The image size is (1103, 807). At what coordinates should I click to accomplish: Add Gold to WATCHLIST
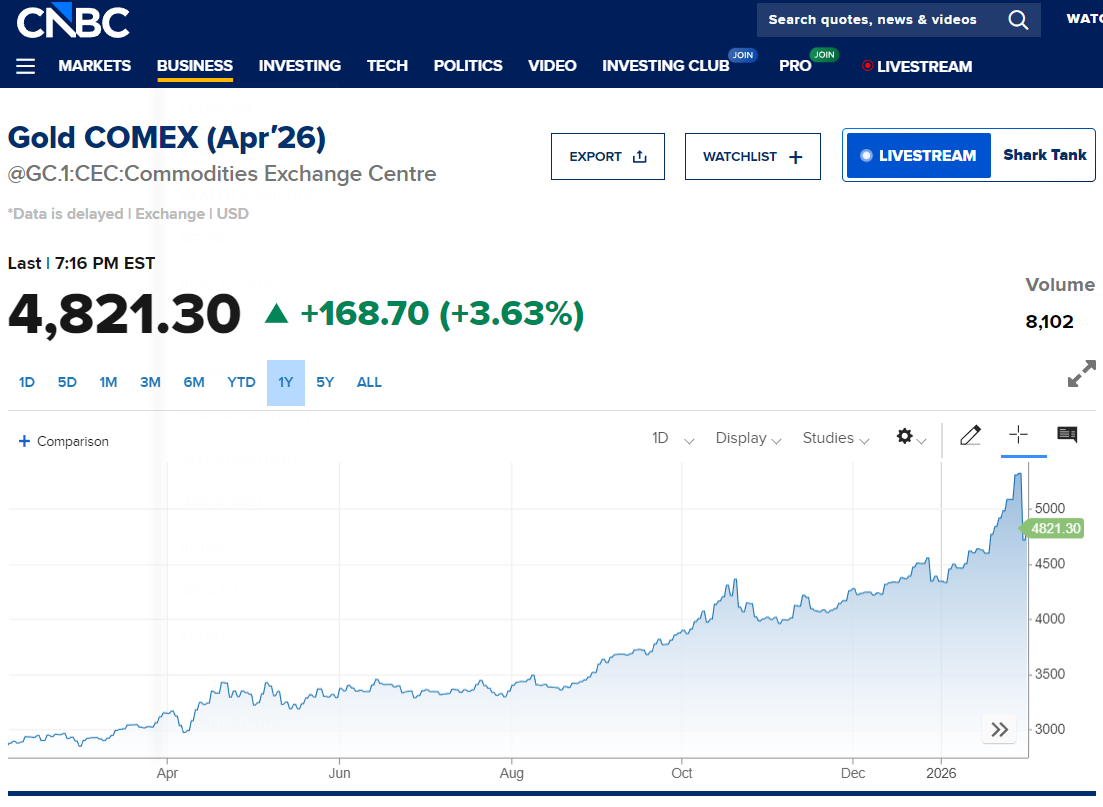pos(753,156)
